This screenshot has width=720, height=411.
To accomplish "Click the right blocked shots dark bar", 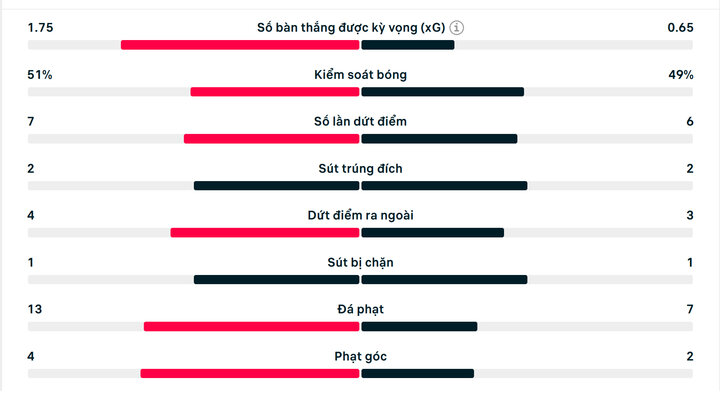I will pyautogui.click(x=444, y=280).
